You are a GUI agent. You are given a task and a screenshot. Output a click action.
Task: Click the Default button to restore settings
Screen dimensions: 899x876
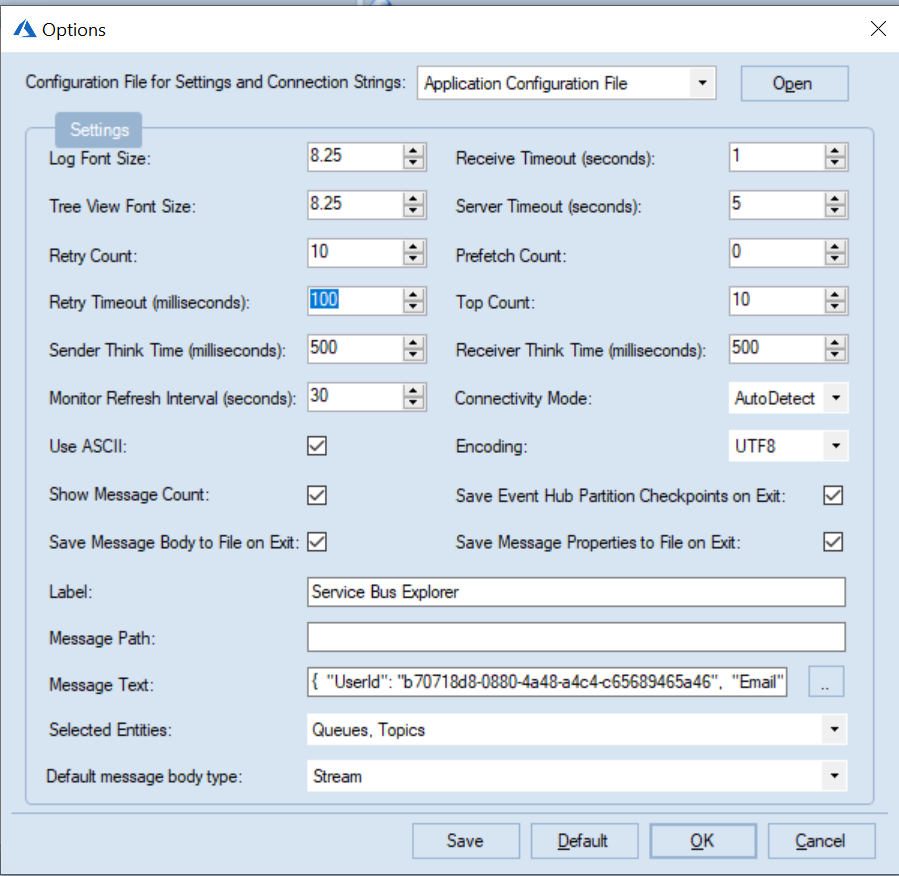(584, 840)
